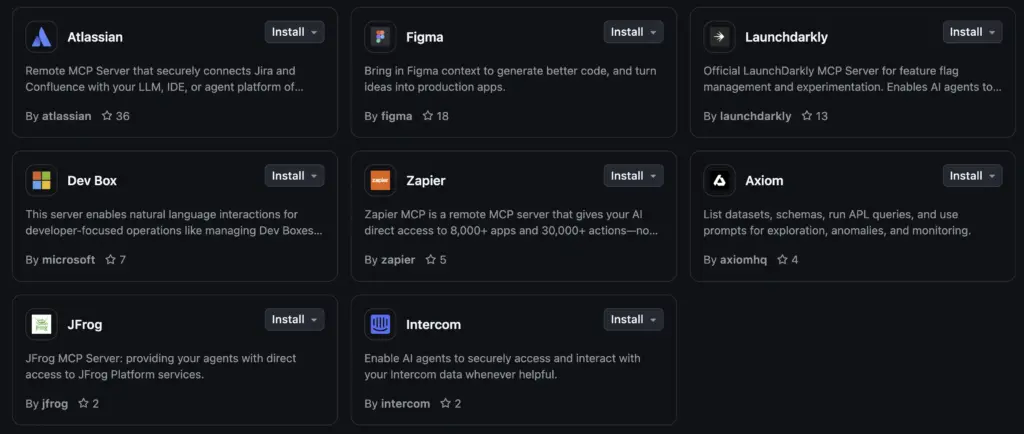Open the JFrog server title

click(84, 324)
